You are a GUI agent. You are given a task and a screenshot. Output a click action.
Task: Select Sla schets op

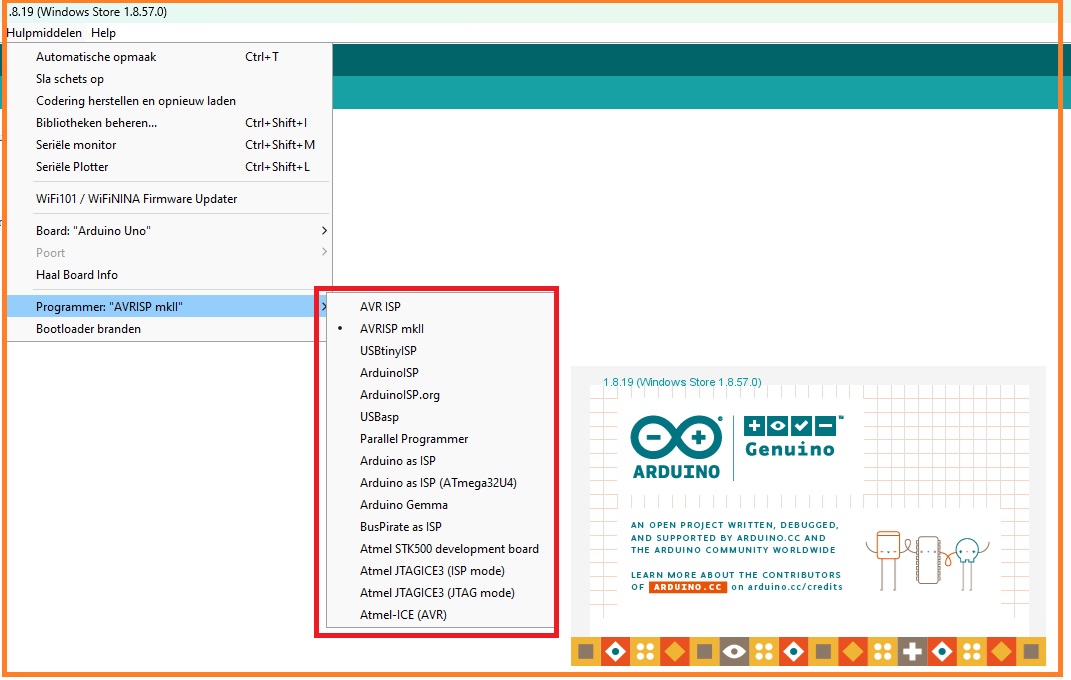169,79
